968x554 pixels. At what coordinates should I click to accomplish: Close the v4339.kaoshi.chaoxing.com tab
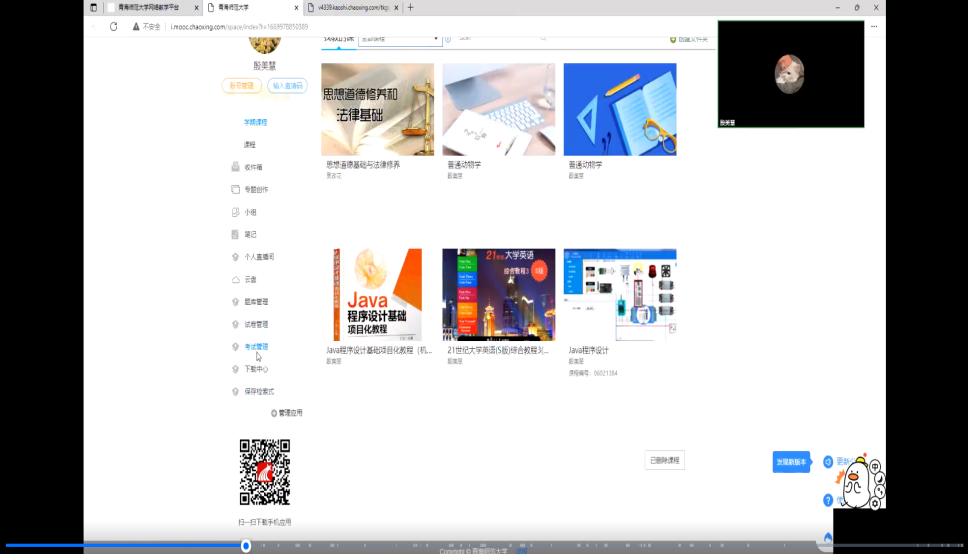tap(396, 7)
